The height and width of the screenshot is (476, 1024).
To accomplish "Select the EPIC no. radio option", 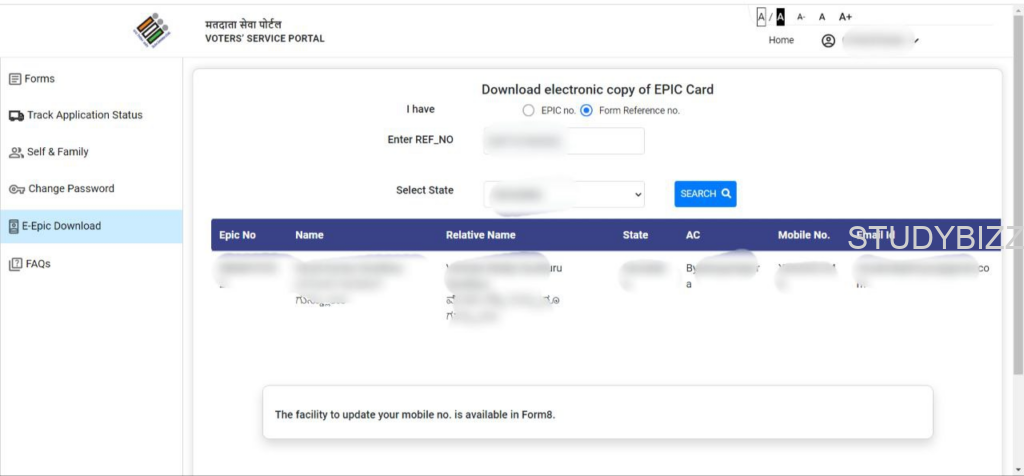I will (x=528, y=111).
